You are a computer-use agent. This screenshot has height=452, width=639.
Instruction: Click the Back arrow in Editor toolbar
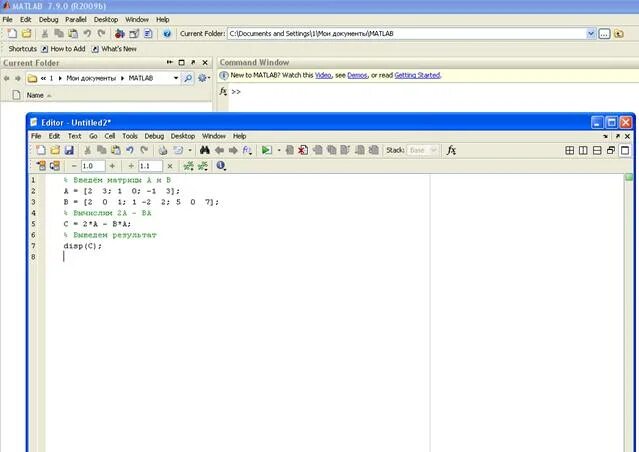[x=219, y=150]
